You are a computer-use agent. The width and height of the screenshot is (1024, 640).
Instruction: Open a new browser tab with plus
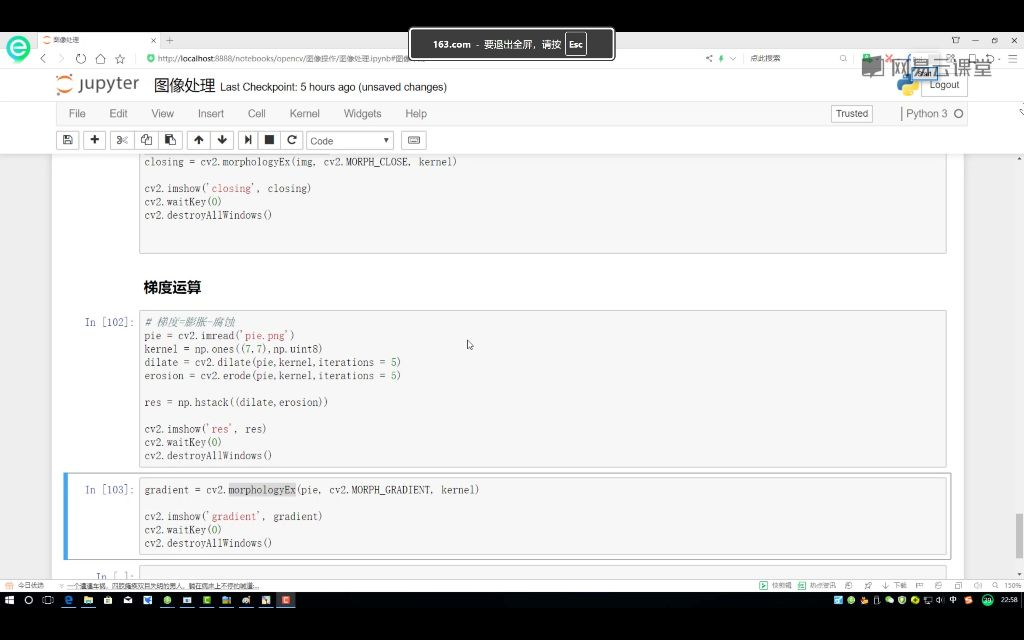(170, 40)
